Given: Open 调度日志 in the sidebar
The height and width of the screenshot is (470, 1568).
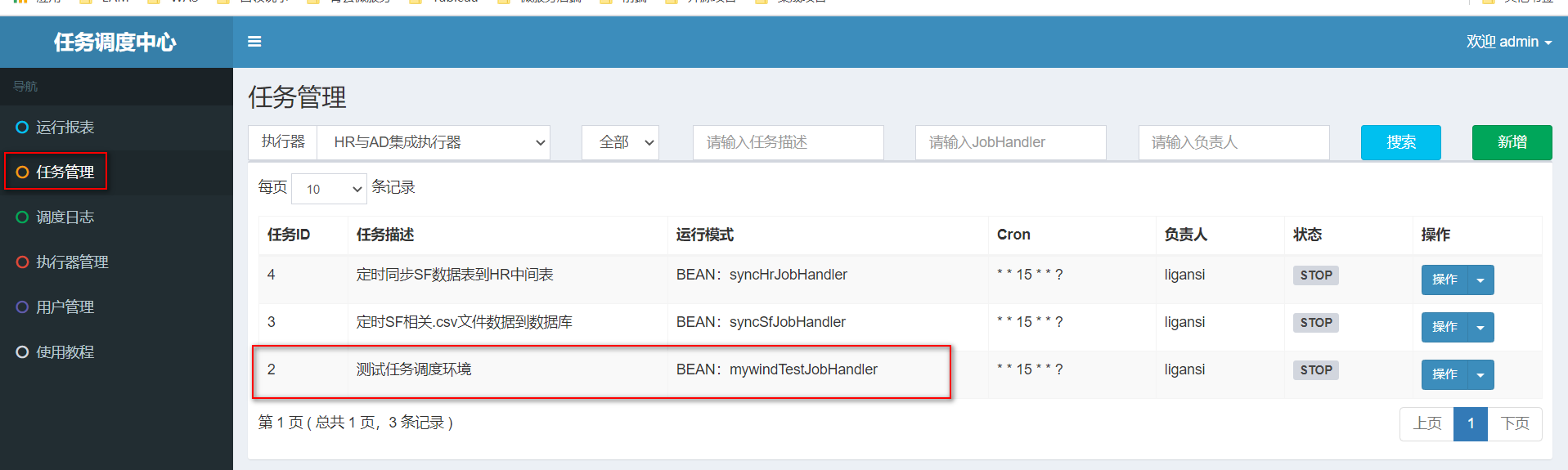Looking at the screenshot, I should click(x=116, y=217).
